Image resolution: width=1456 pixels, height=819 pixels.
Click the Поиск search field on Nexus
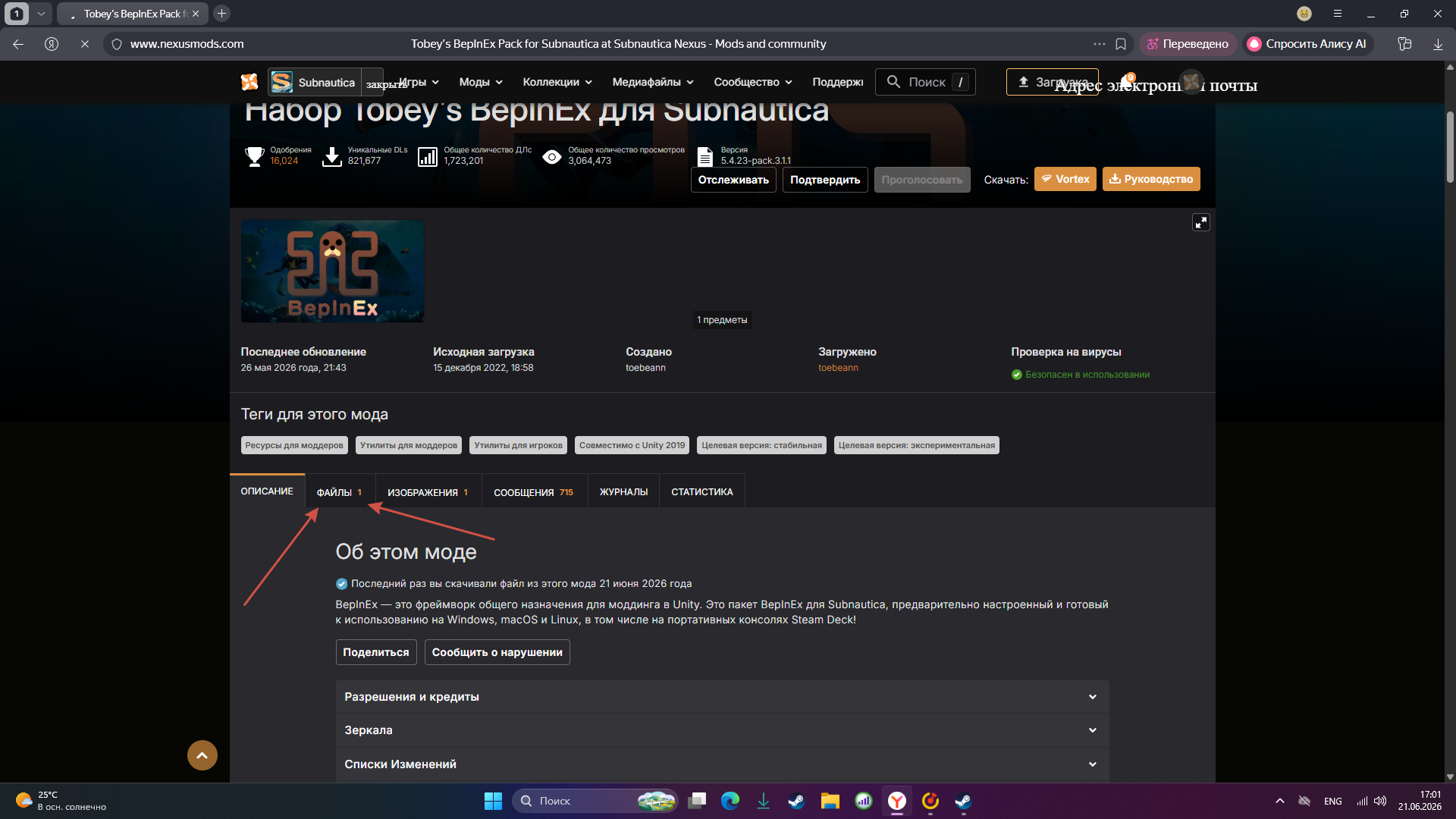click(925, 82)
